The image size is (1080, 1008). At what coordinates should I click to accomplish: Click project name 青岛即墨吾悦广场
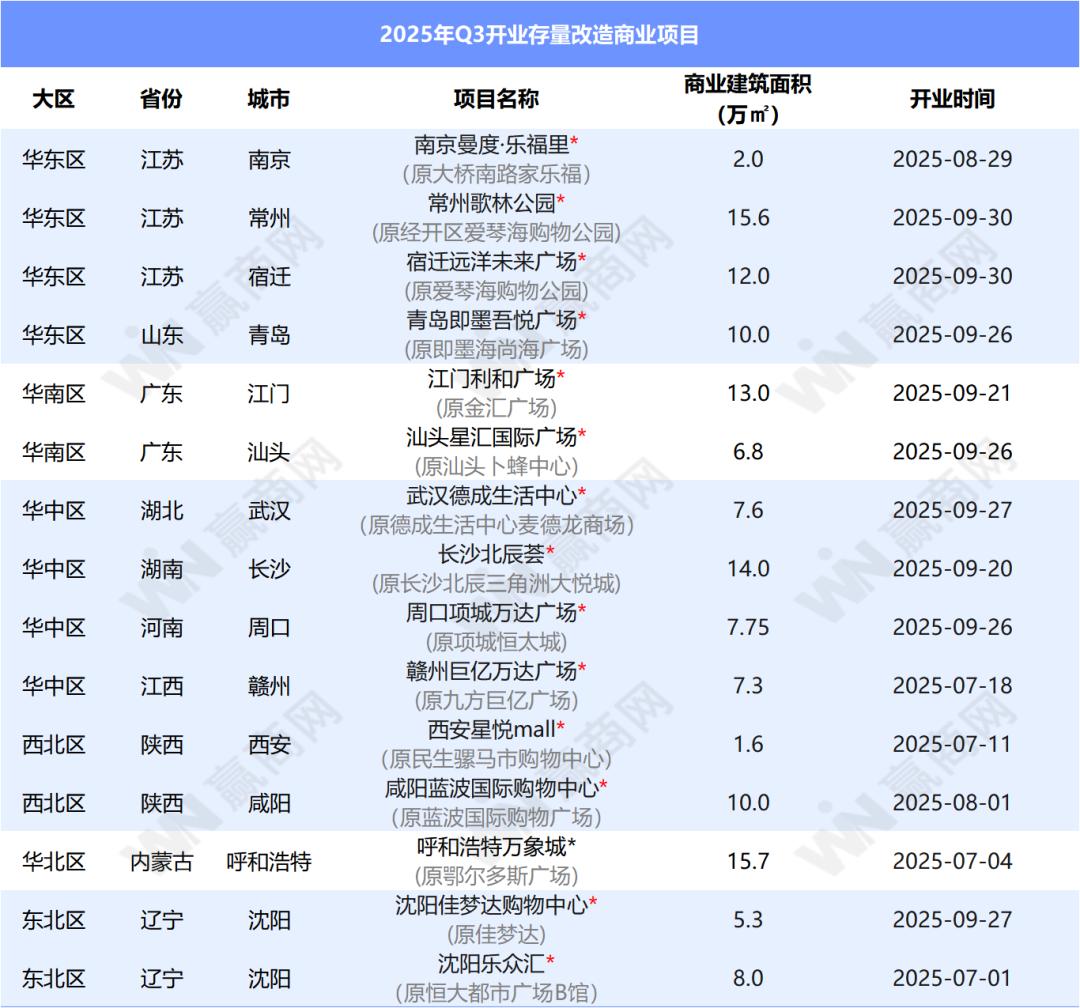click(x=491, y=320)
